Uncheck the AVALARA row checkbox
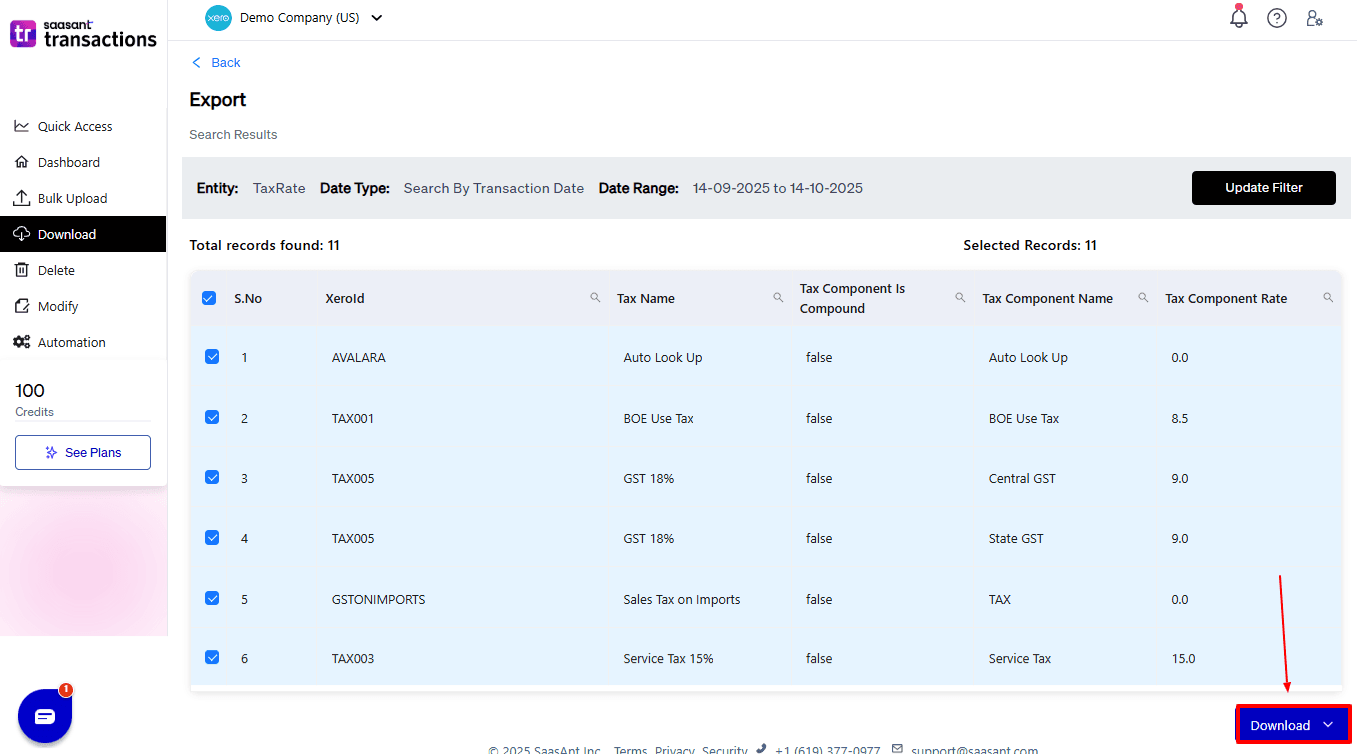The width and height of the screenshot is (1357, 754). click(212, 357)
